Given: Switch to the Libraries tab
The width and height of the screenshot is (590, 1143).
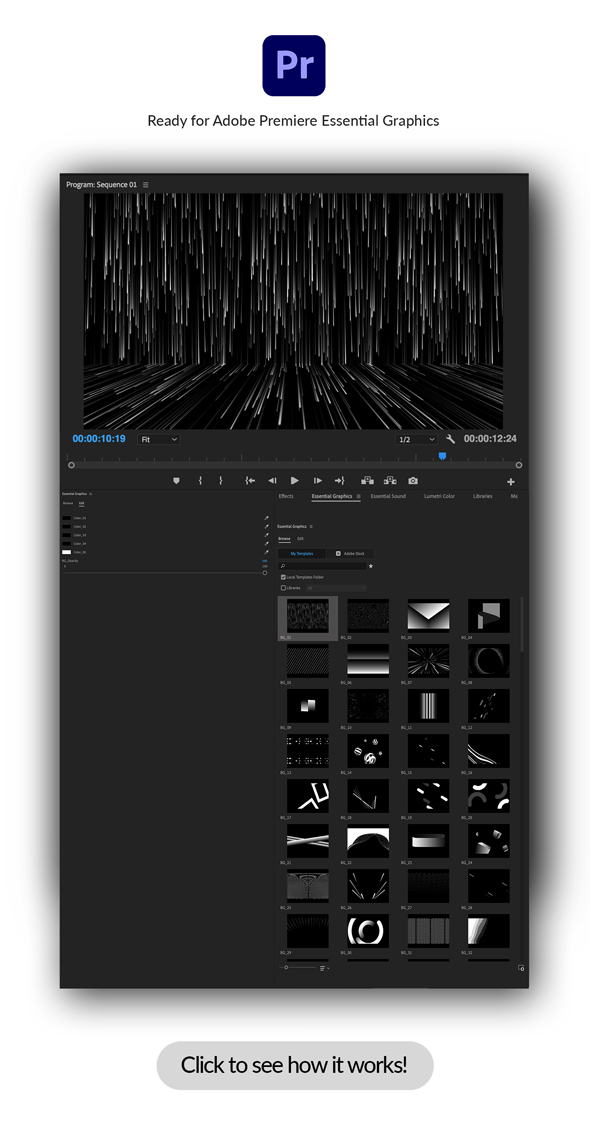Looking at the screenshot, I should pos(482,496).
